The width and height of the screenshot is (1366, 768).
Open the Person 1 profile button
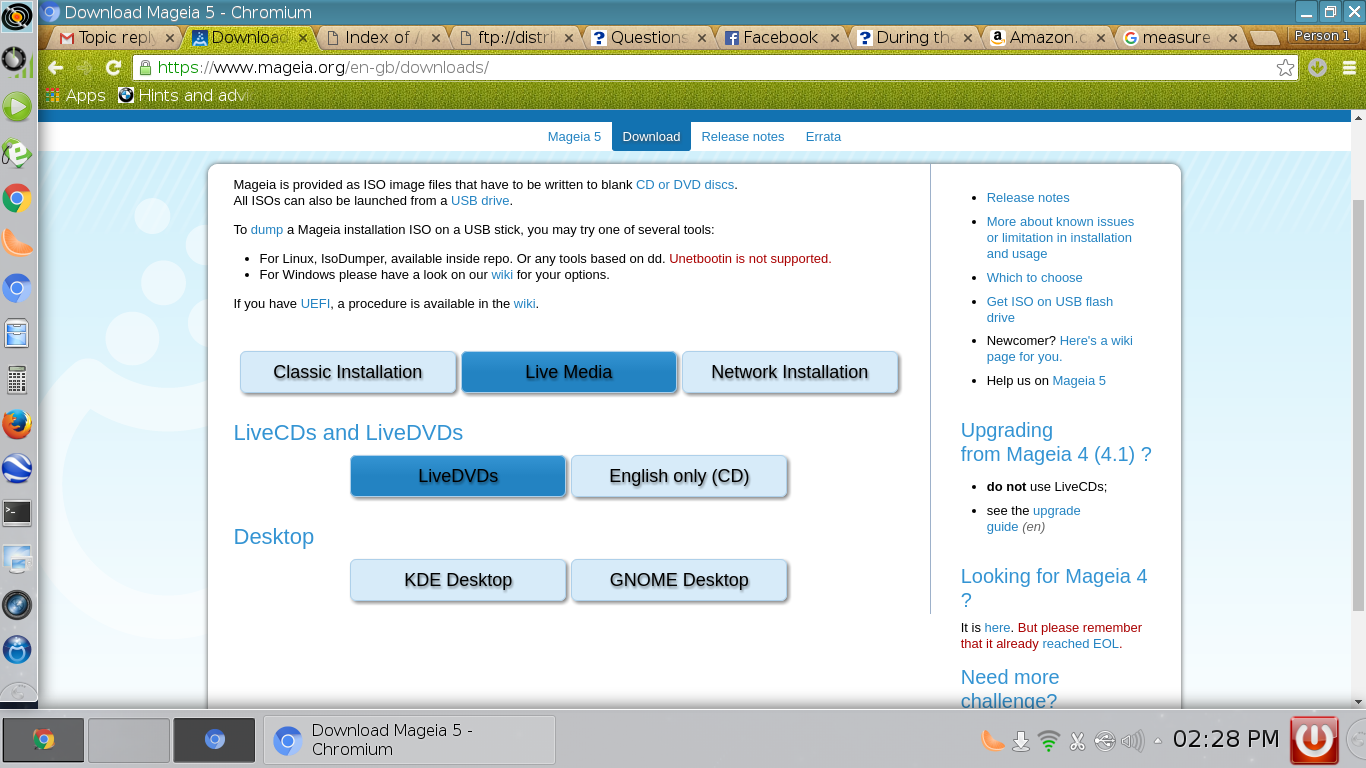(1322, 35)
